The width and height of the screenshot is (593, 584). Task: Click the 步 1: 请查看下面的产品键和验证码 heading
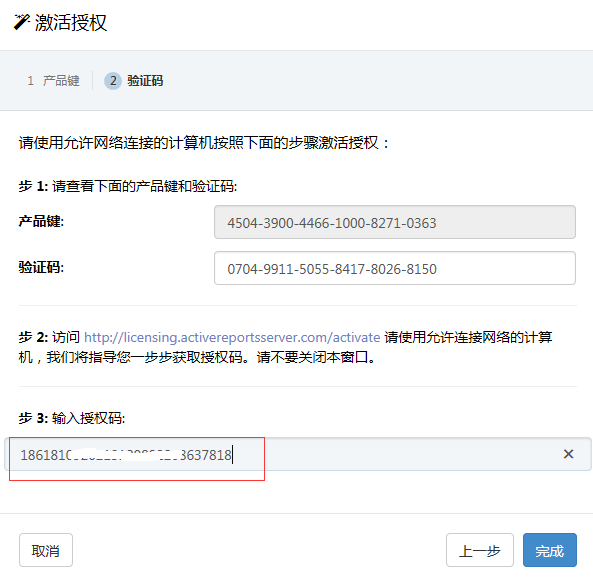click(128, 186)
